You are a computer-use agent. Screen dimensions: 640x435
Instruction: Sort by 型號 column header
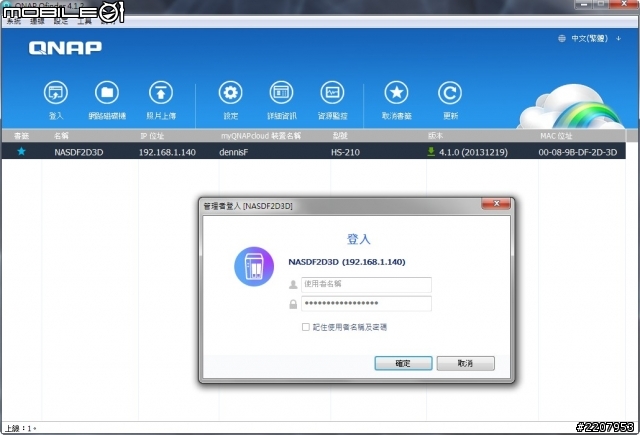coord(340,136)
